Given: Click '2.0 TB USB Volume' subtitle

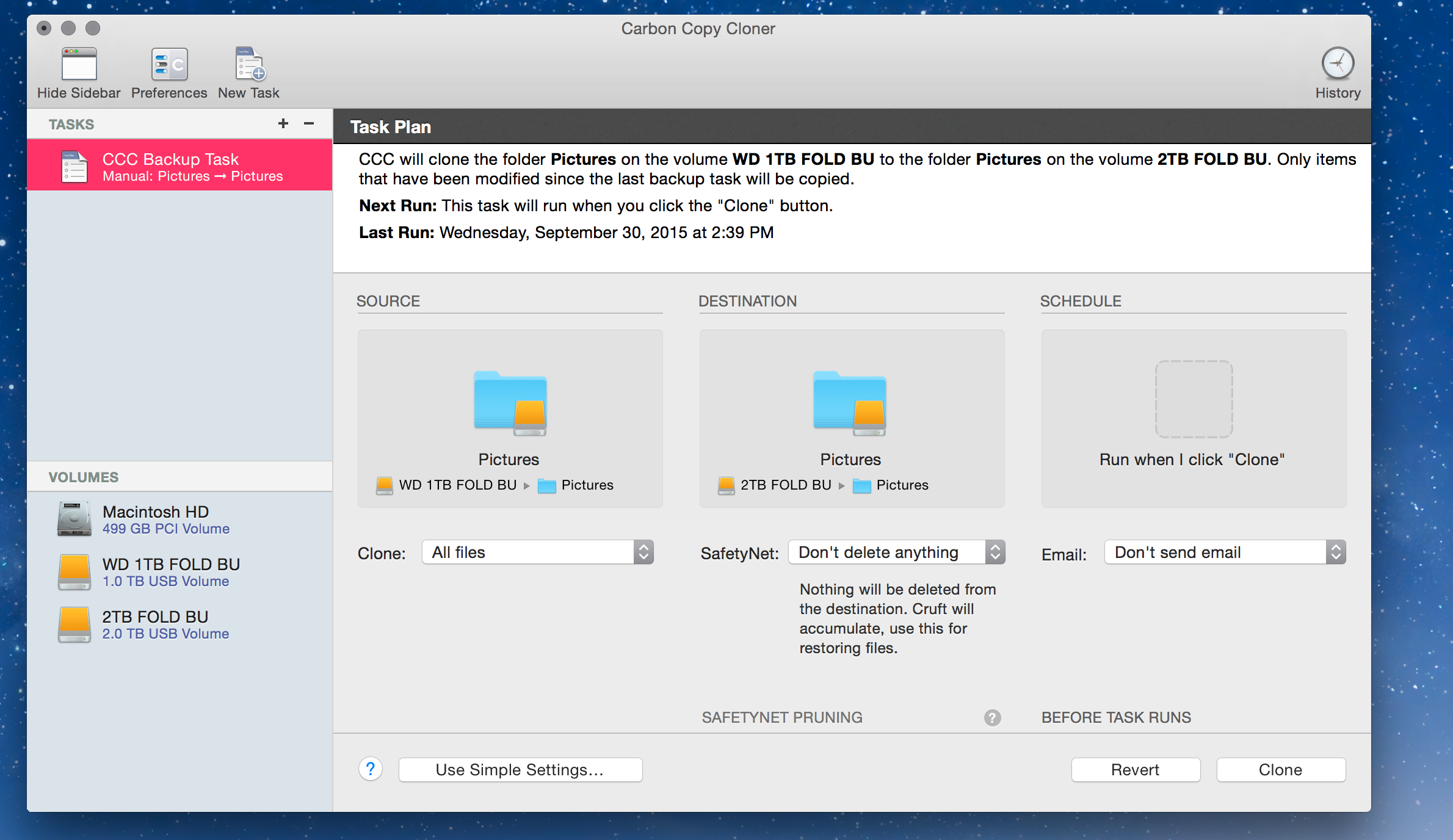Looking at the screenshot, I should tap(165, 634).
